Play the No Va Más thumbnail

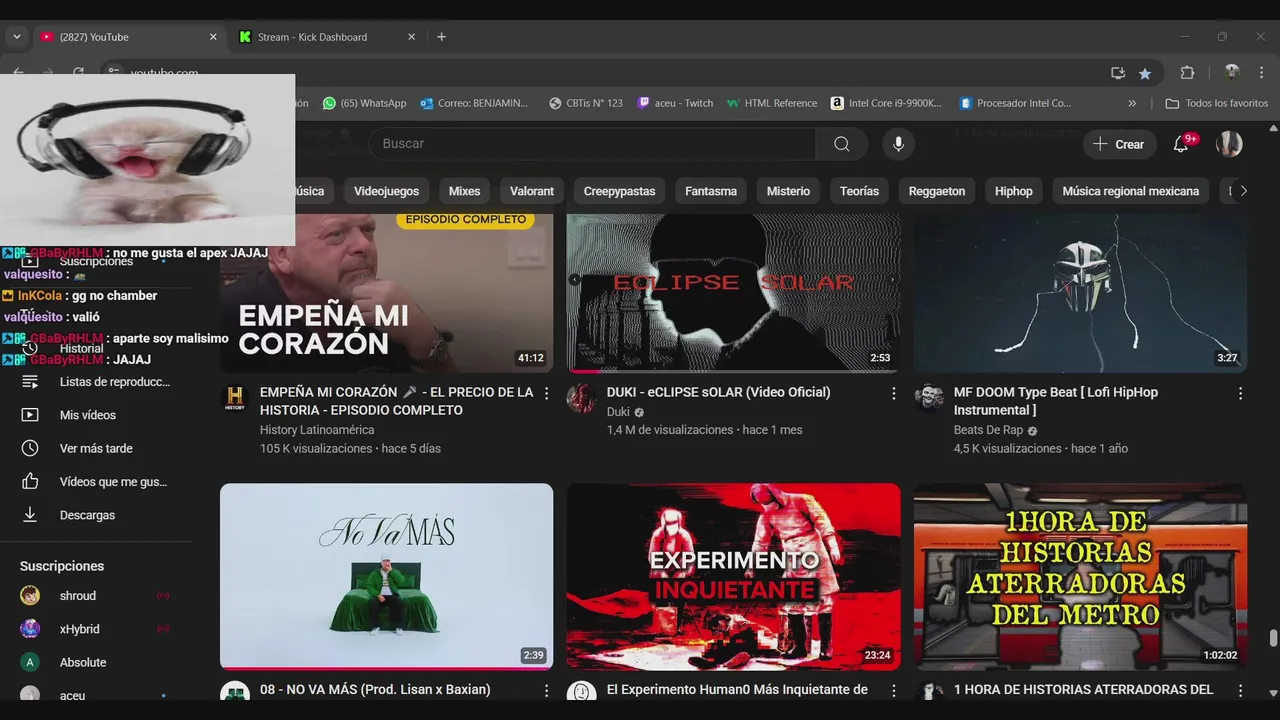386,577
